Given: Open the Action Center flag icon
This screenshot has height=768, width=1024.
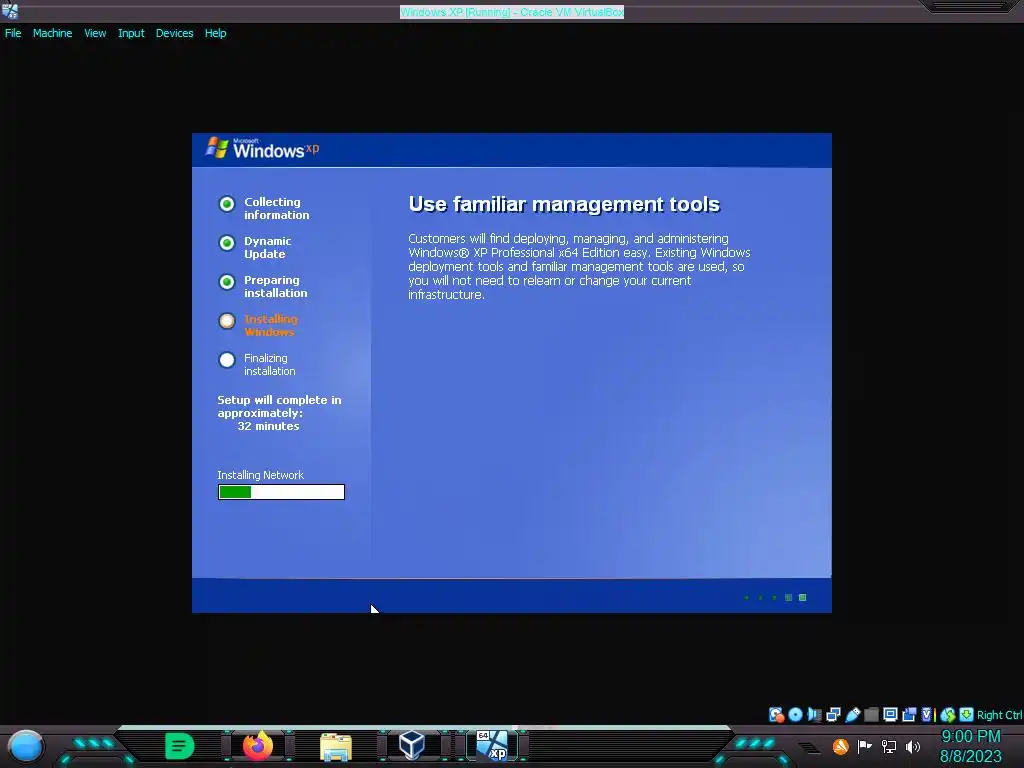Looking at the screenshot, I should [865, 746].
